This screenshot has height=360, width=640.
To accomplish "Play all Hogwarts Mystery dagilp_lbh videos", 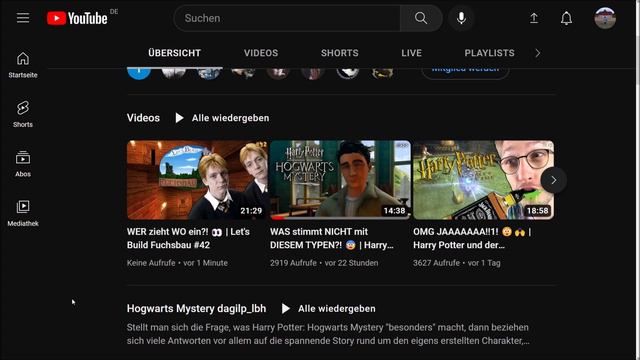I will pyautogui.click(x=329, y=309).
